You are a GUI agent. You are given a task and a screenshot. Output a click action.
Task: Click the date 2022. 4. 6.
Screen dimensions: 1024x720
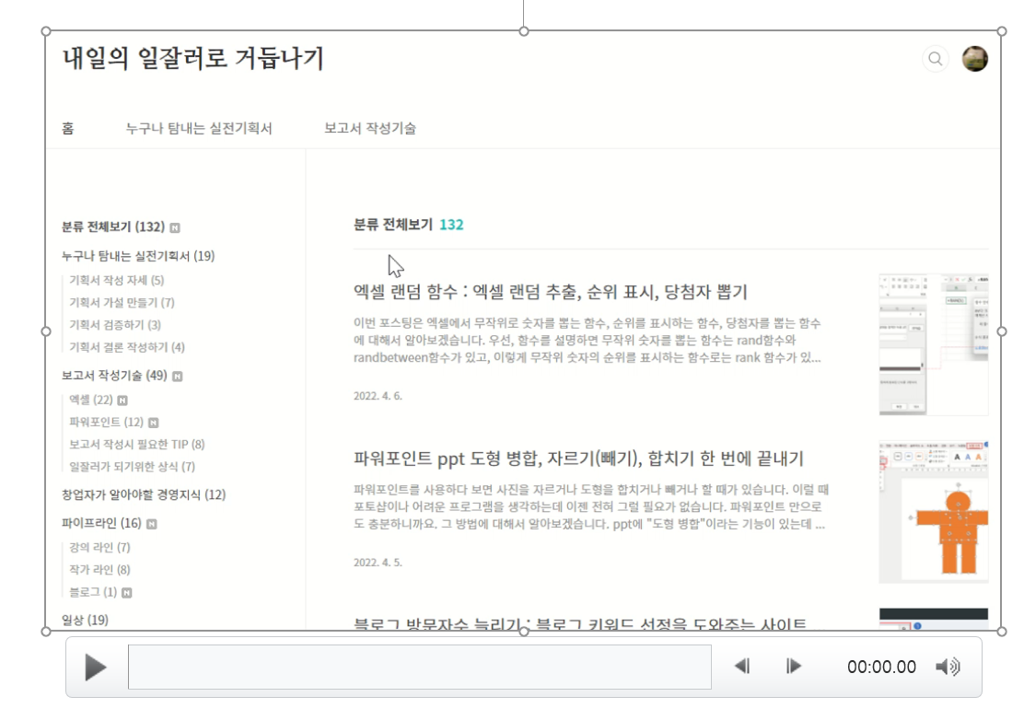[377, 395]
